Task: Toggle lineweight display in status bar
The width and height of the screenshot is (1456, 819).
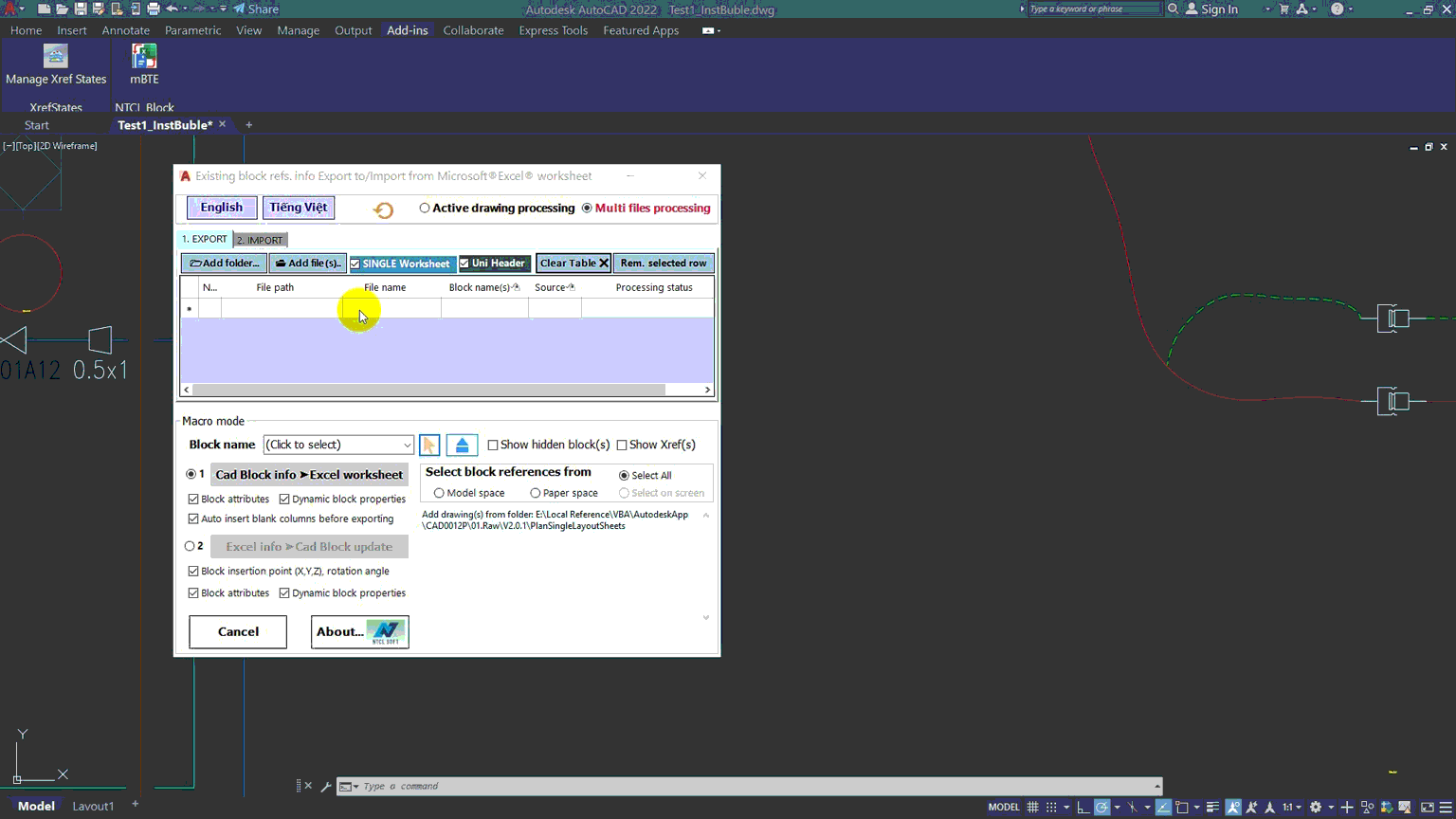Action: tap(1212, 808)
